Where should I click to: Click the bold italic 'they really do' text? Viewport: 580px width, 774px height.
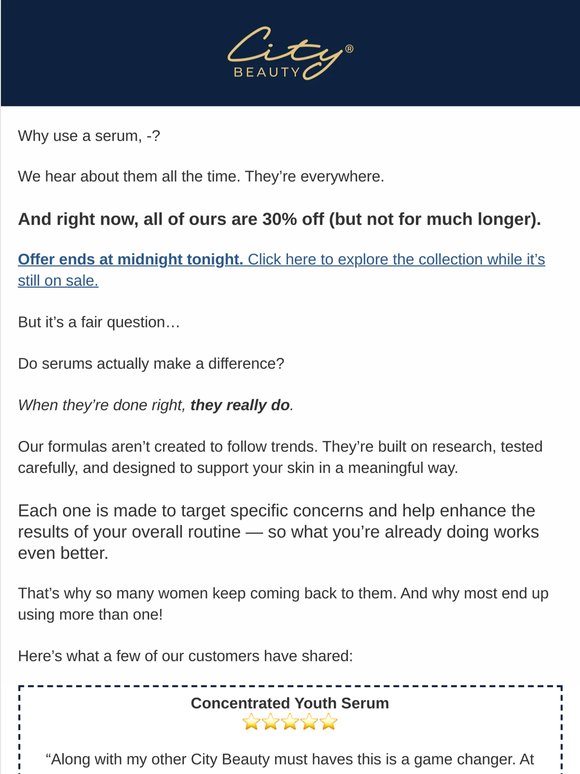coord(240,405)
